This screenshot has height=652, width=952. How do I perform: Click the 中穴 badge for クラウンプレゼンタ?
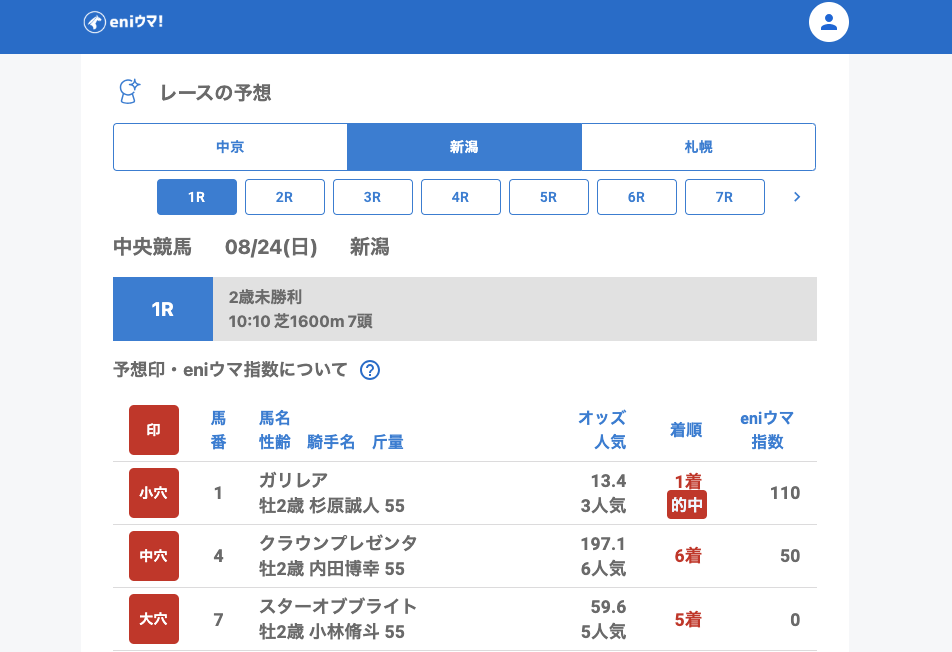pos(154,556)
